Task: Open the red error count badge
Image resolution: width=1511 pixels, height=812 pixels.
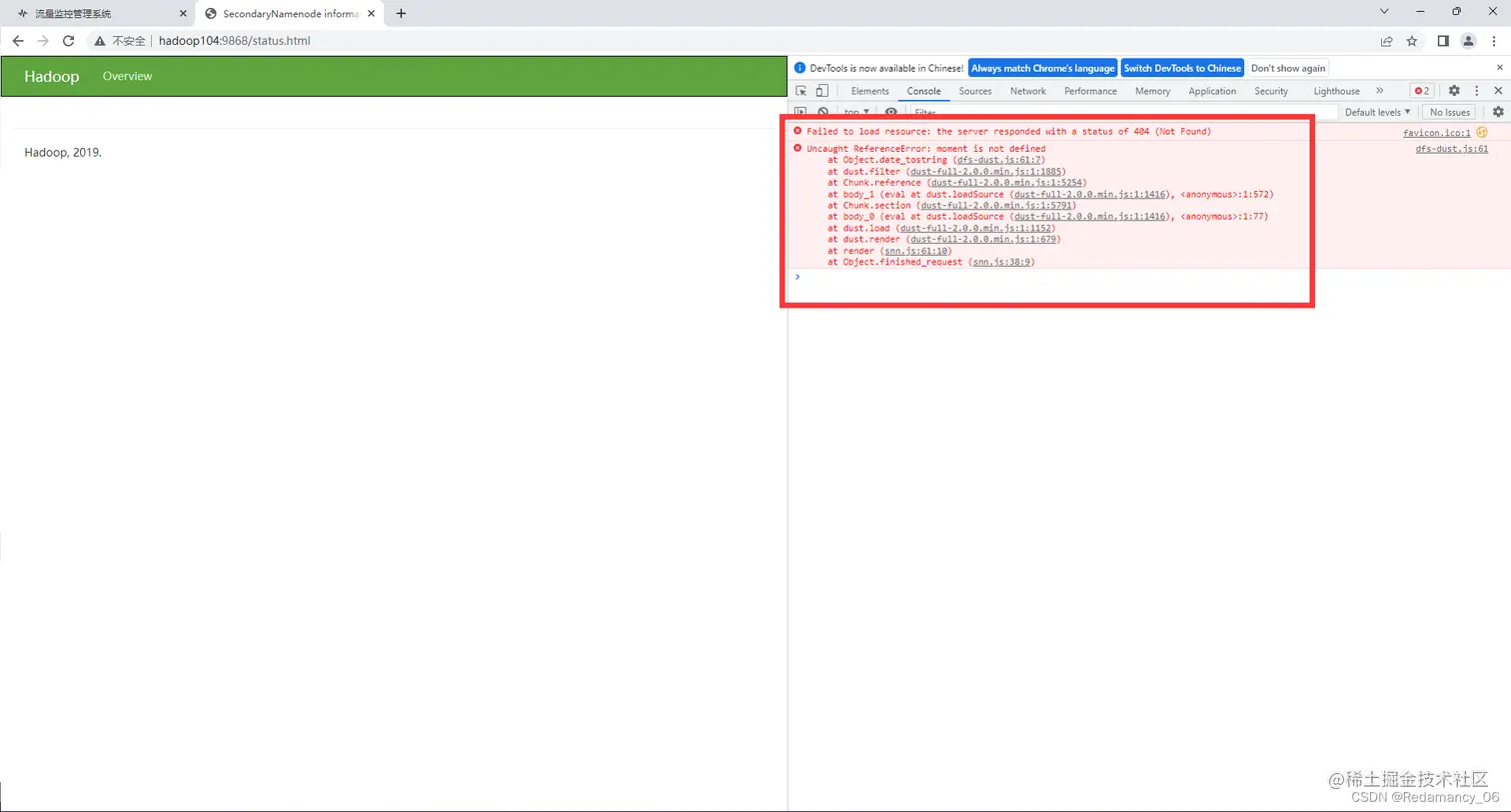Action: click(1421, 91)
